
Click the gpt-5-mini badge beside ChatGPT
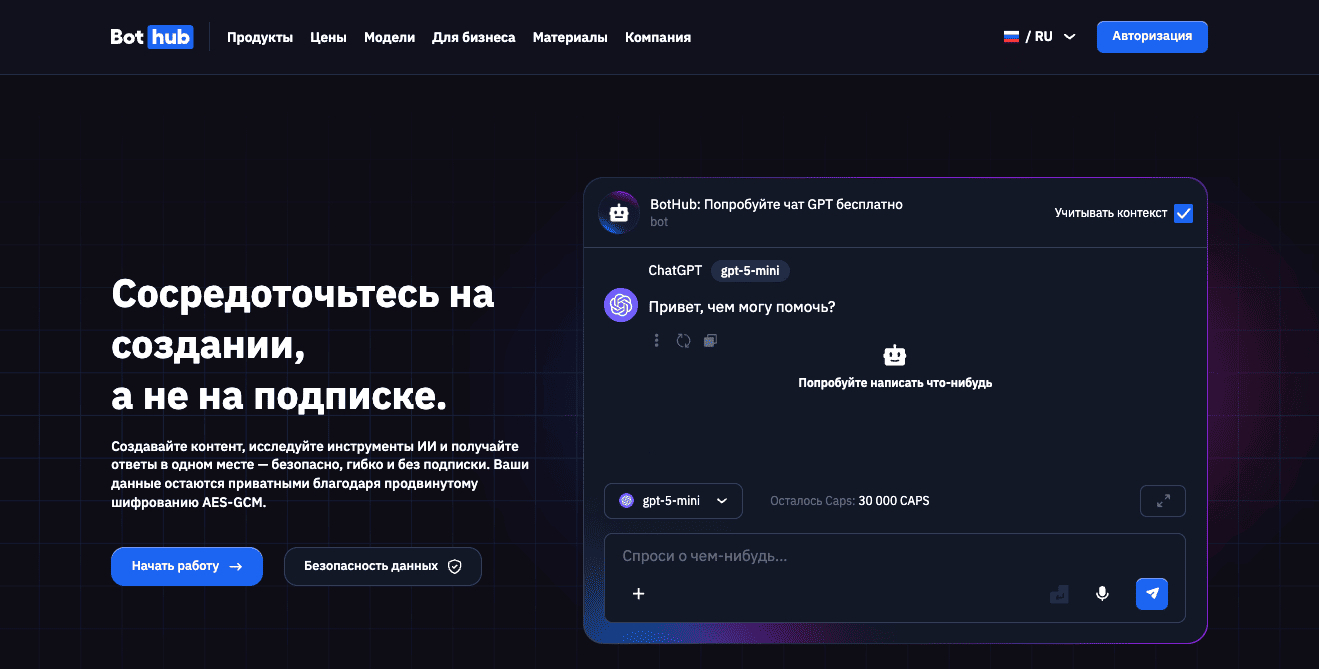750,271
